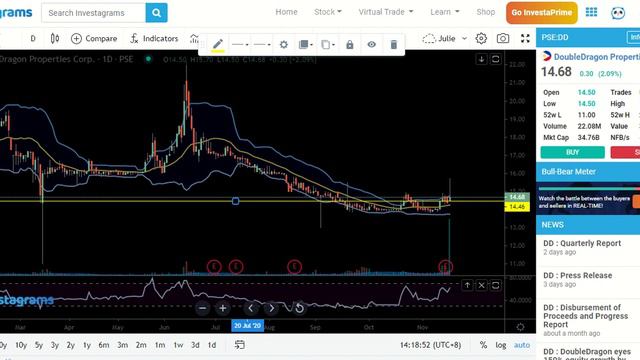Click the Go InvestaPrime button

point(542,13)
